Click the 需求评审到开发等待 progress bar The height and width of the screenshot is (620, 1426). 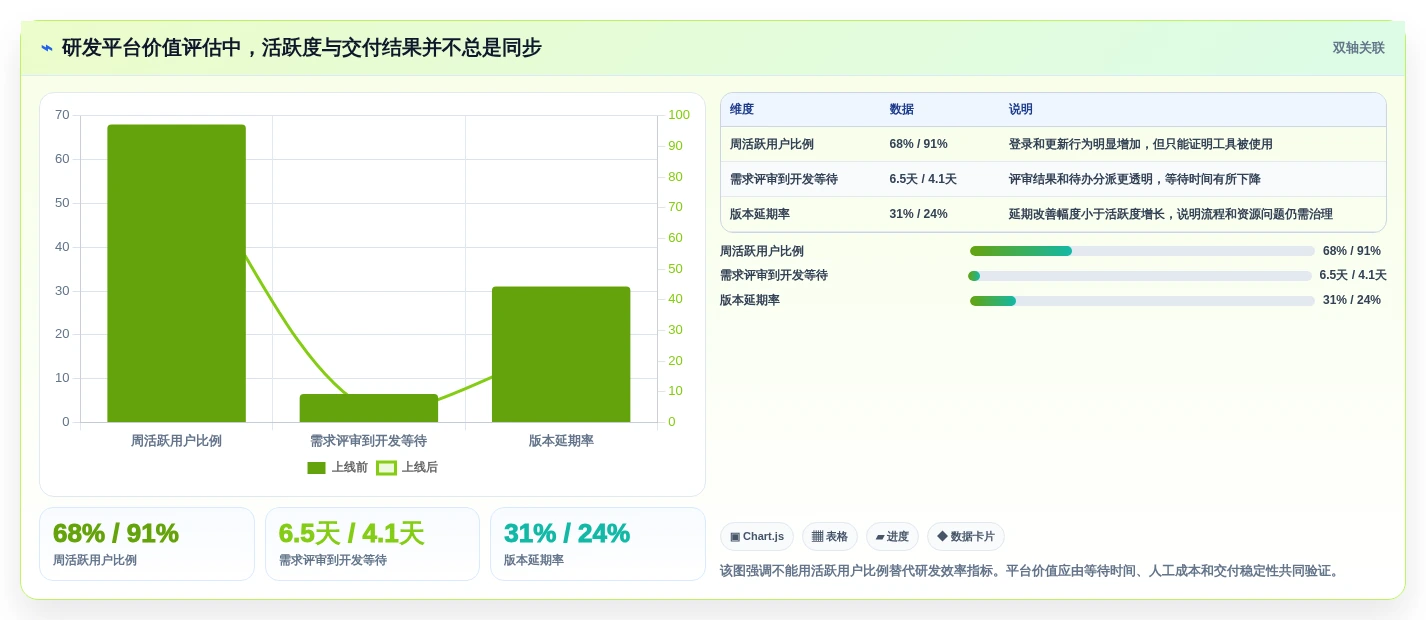[x=1140, y=276]
